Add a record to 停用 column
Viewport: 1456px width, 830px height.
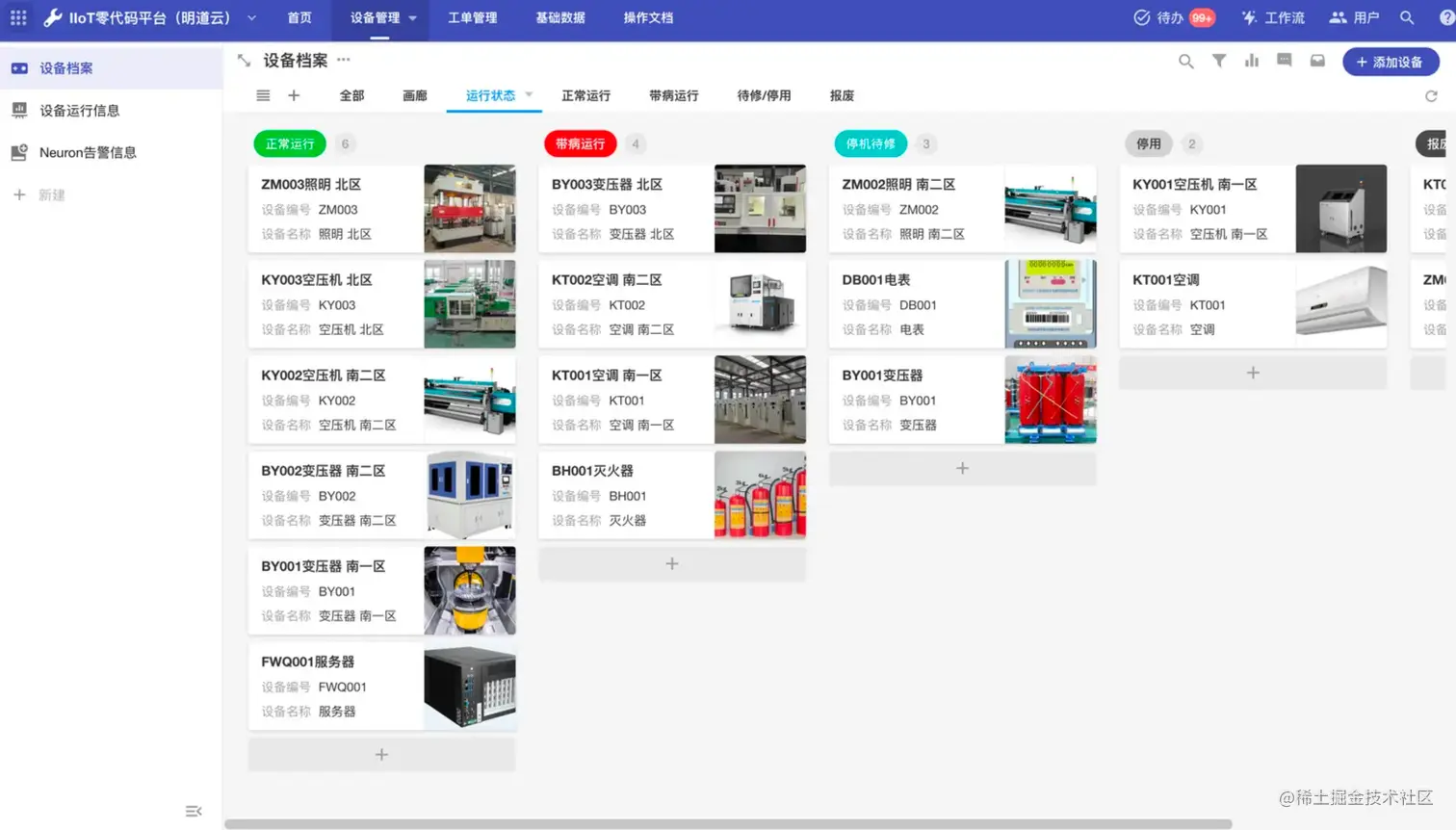pos(1253,373)
